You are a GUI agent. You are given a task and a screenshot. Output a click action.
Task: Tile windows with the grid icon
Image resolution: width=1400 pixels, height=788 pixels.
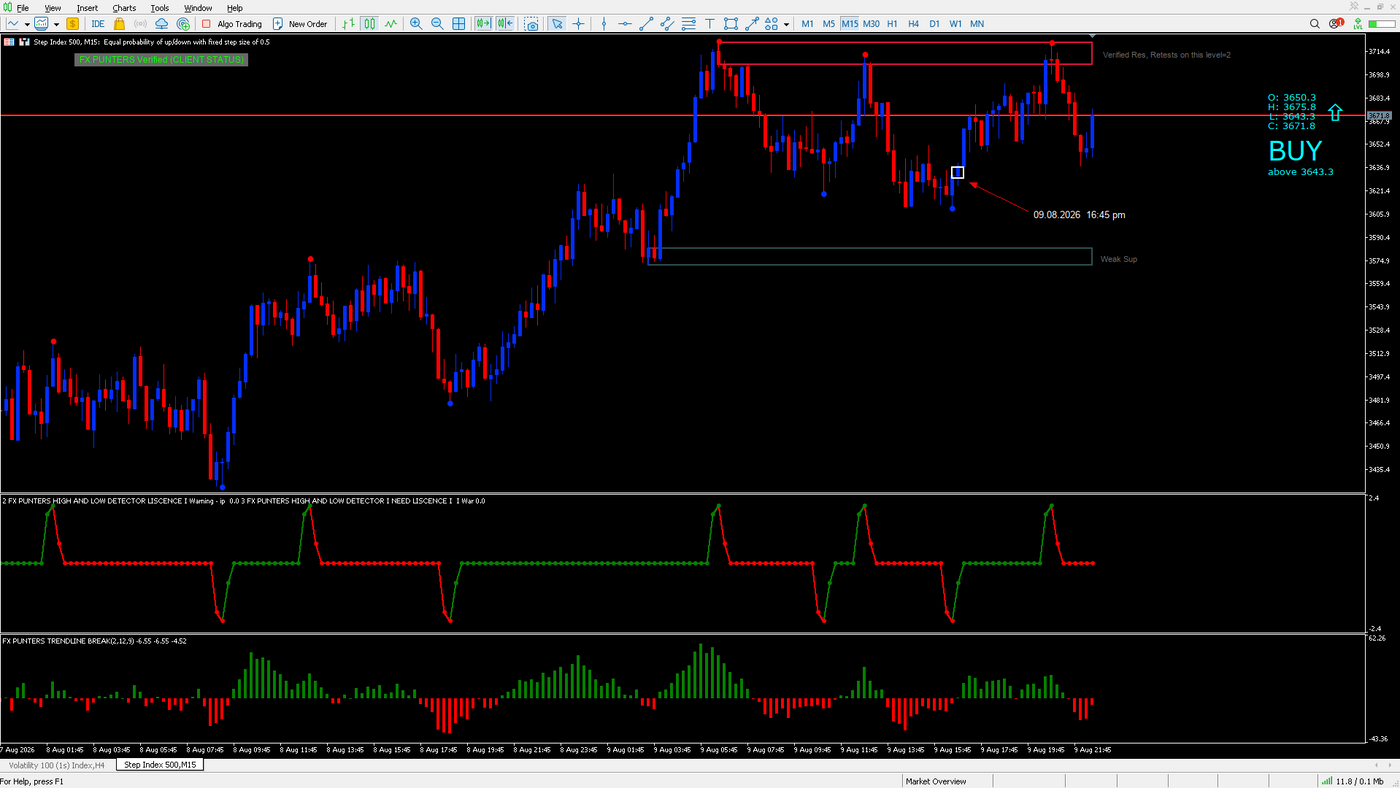459,24
